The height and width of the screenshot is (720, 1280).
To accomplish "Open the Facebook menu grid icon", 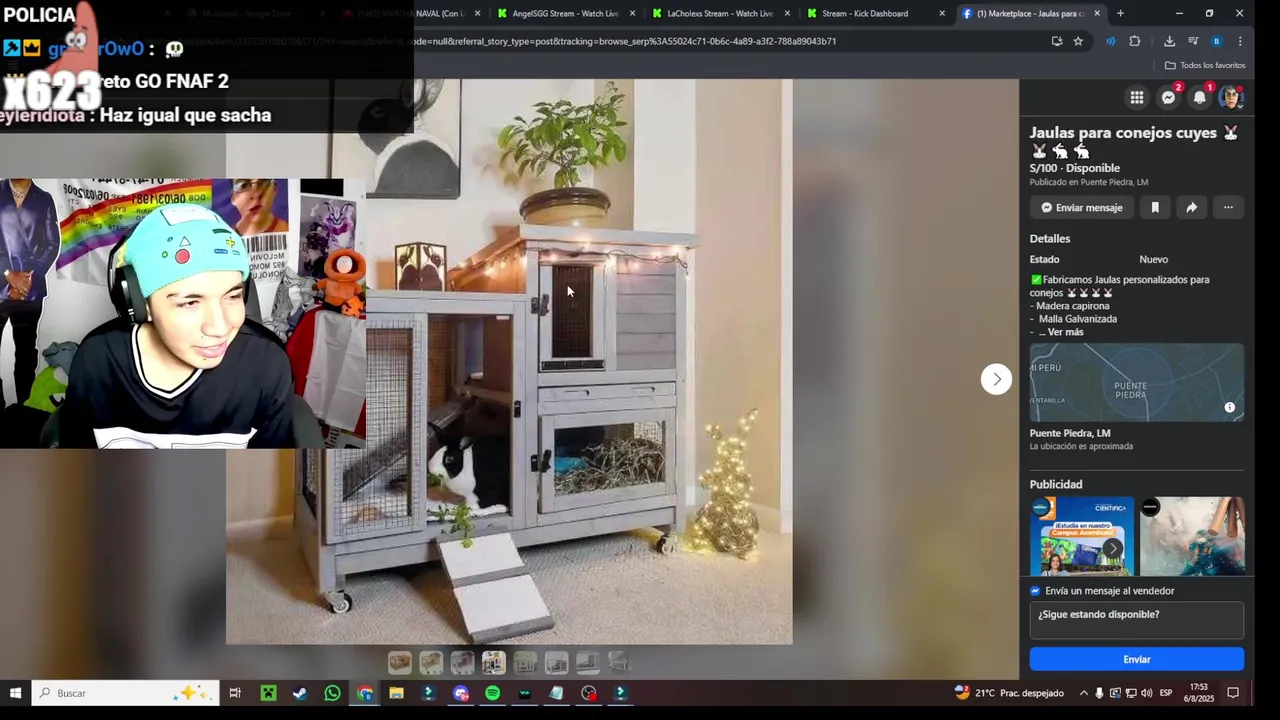I will (x=1137, y=97).
